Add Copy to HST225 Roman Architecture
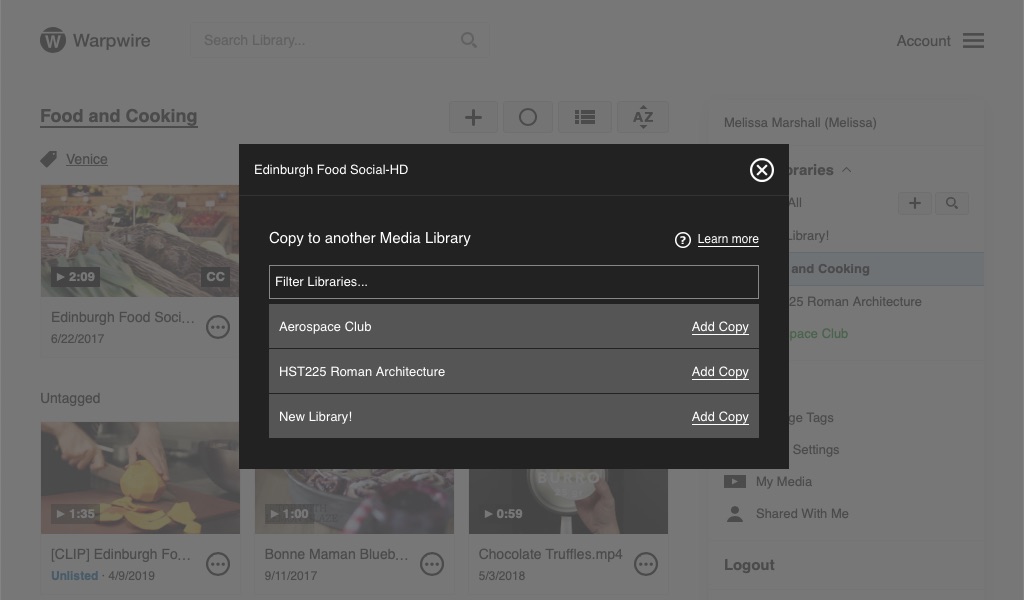This screenshot has height=600, width=1024. pyautogui.click(x=720, y=371)
